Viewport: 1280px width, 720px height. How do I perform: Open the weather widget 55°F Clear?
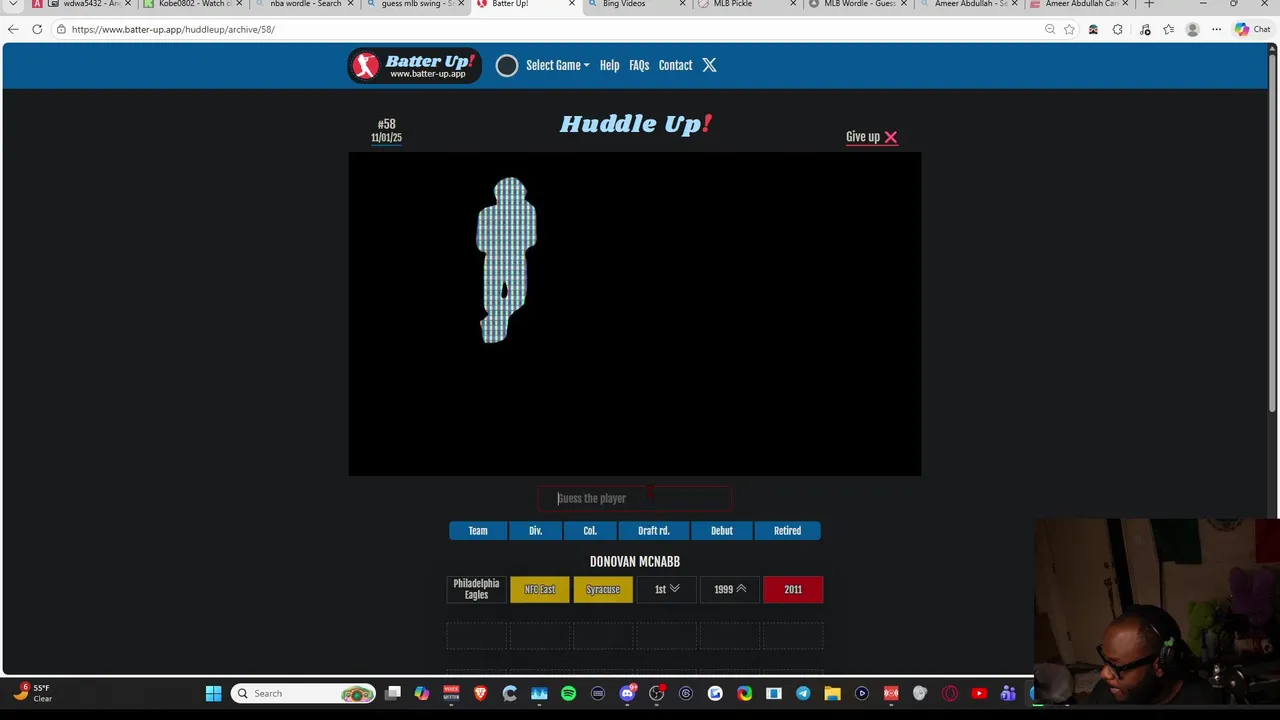pyautogui.click(x=32, y=693)
